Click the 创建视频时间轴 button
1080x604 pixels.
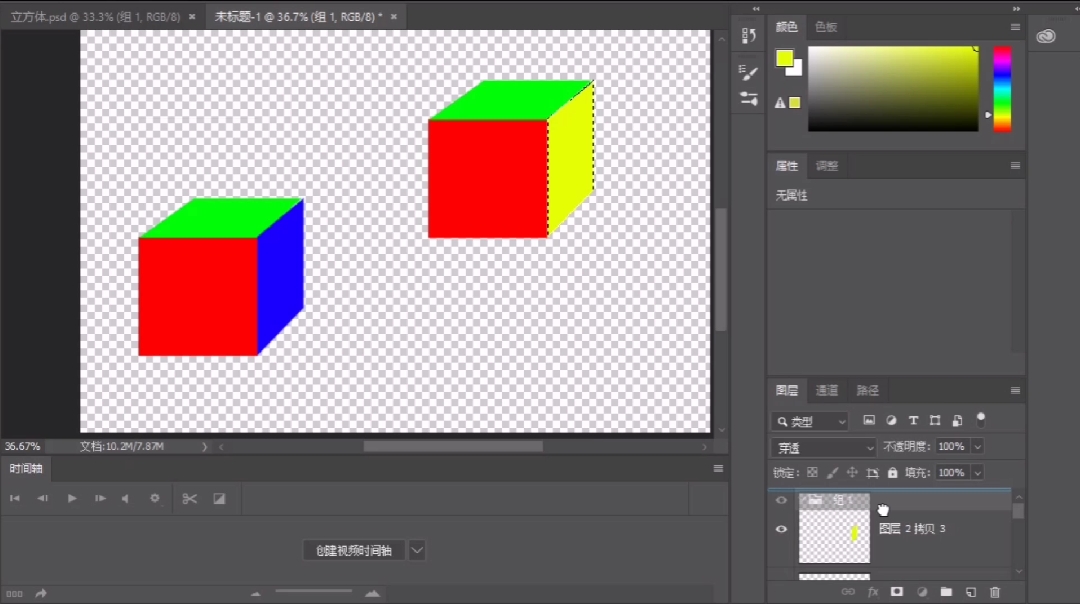(353, 550)
